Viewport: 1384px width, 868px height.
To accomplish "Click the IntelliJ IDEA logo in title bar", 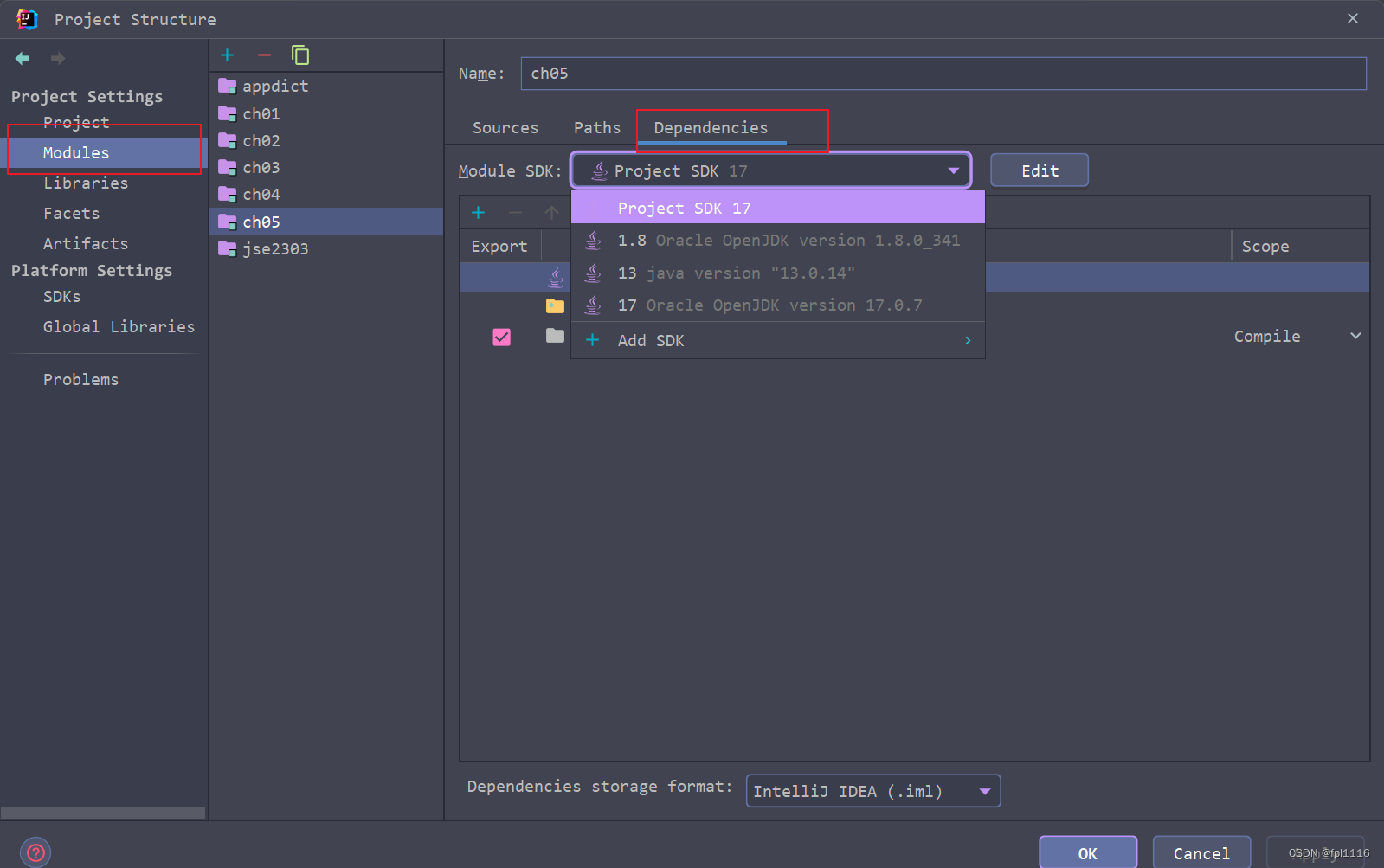I will [27, 19].
